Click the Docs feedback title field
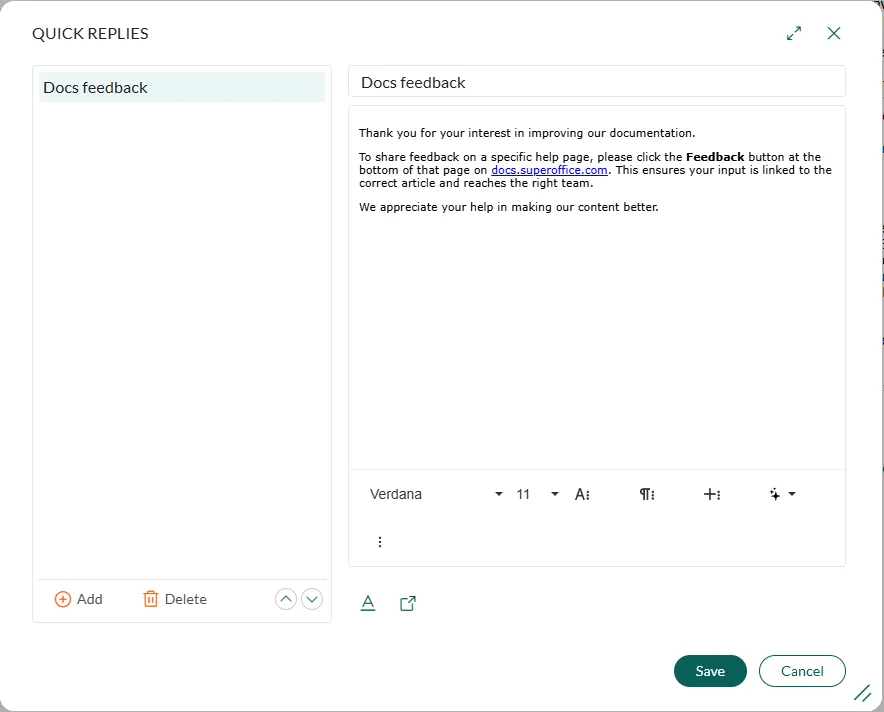 tap(596, 82)
